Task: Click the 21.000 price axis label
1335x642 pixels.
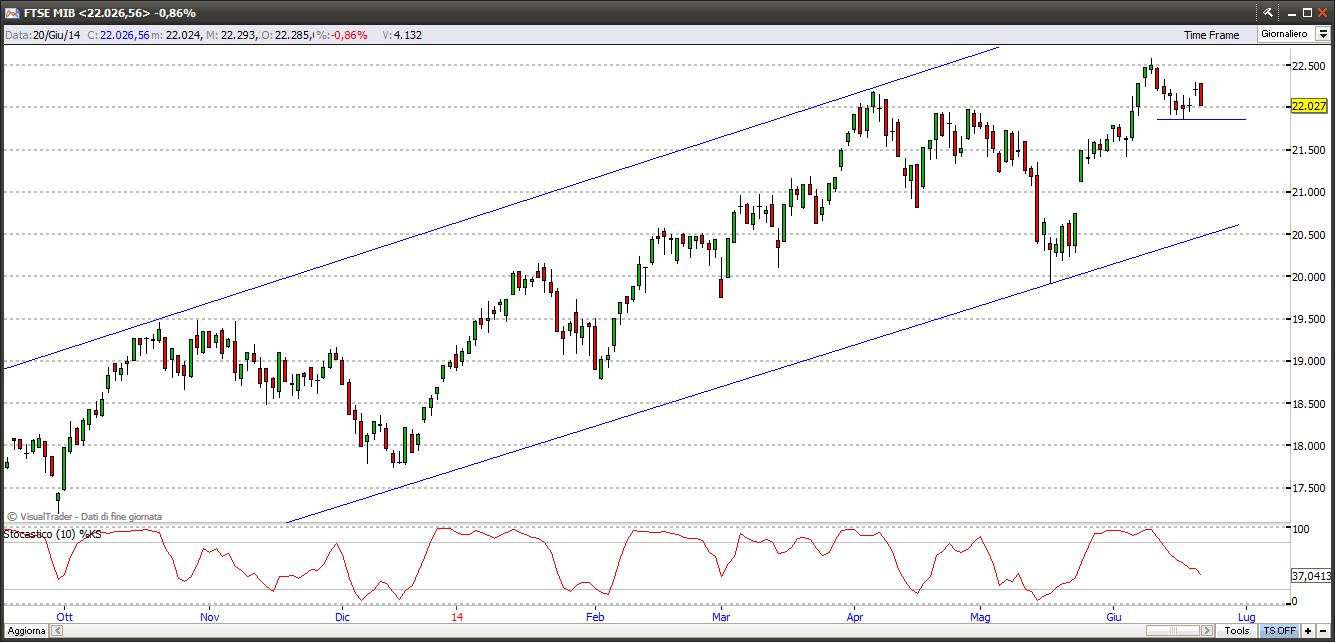Action: (1309, 192)
